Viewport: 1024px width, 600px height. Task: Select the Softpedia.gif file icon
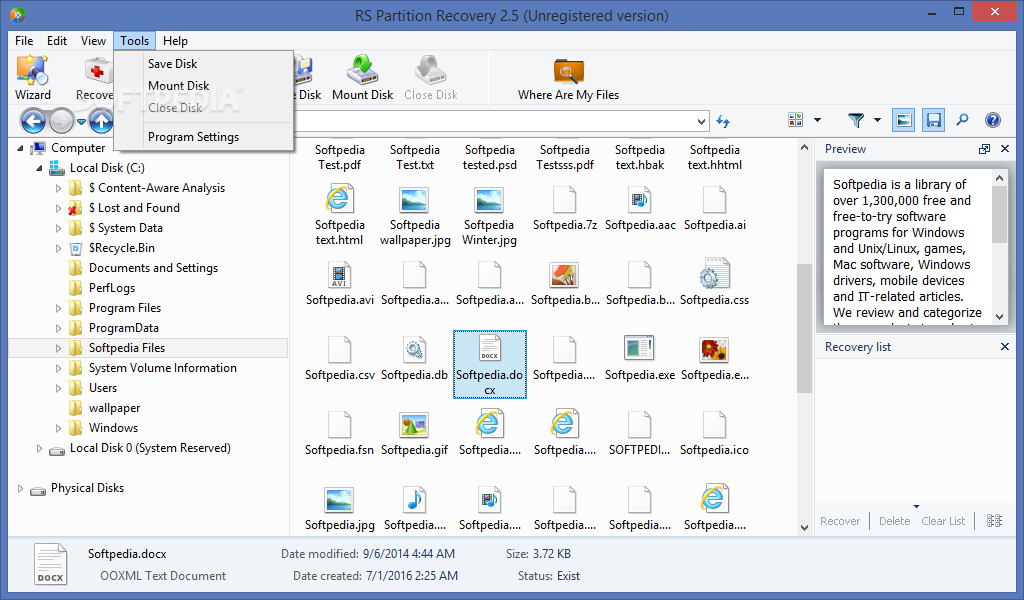pyautogui.click(x=414, y=424)
